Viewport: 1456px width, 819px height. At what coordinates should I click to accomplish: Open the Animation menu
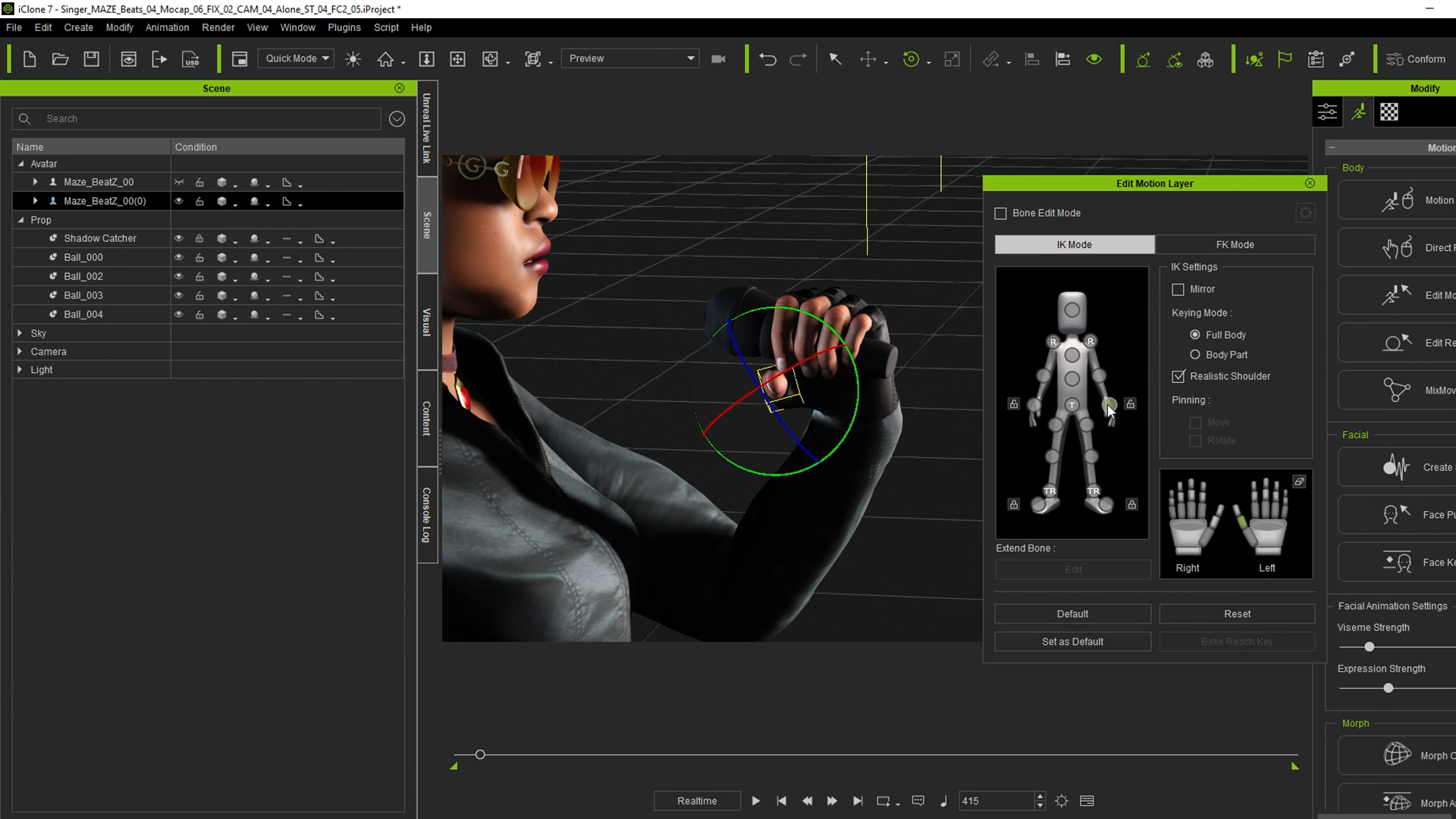pos(167,27)
